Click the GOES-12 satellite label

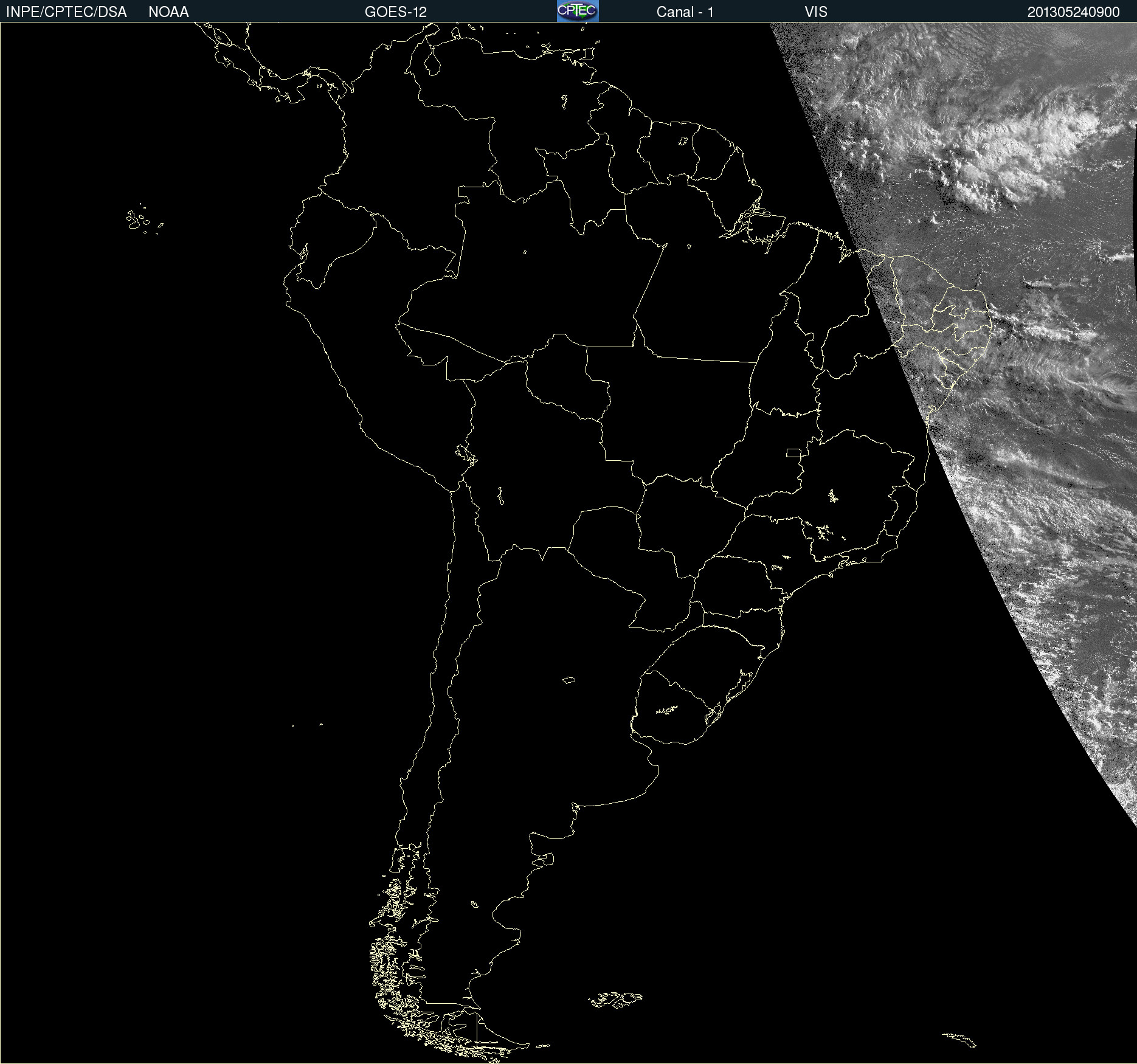pos(396,12)
